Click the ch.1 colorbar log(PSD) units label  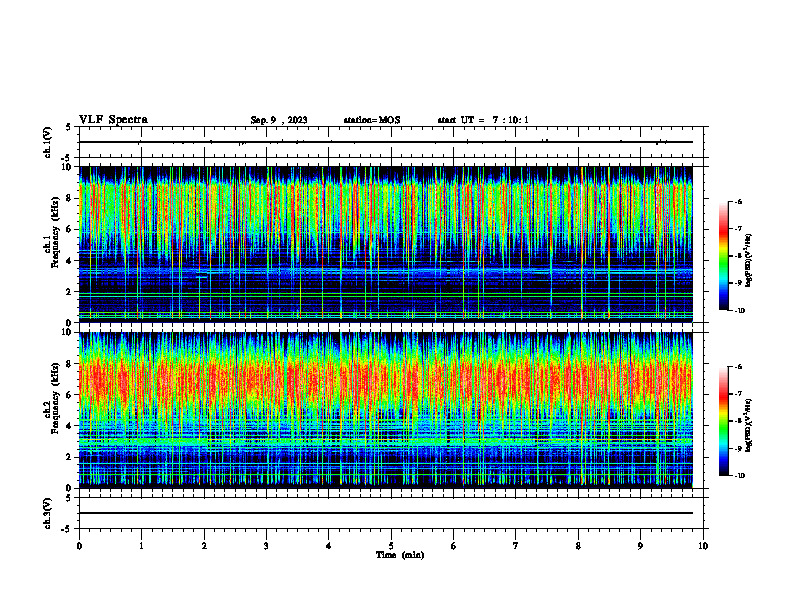click(x=748, y=260)
